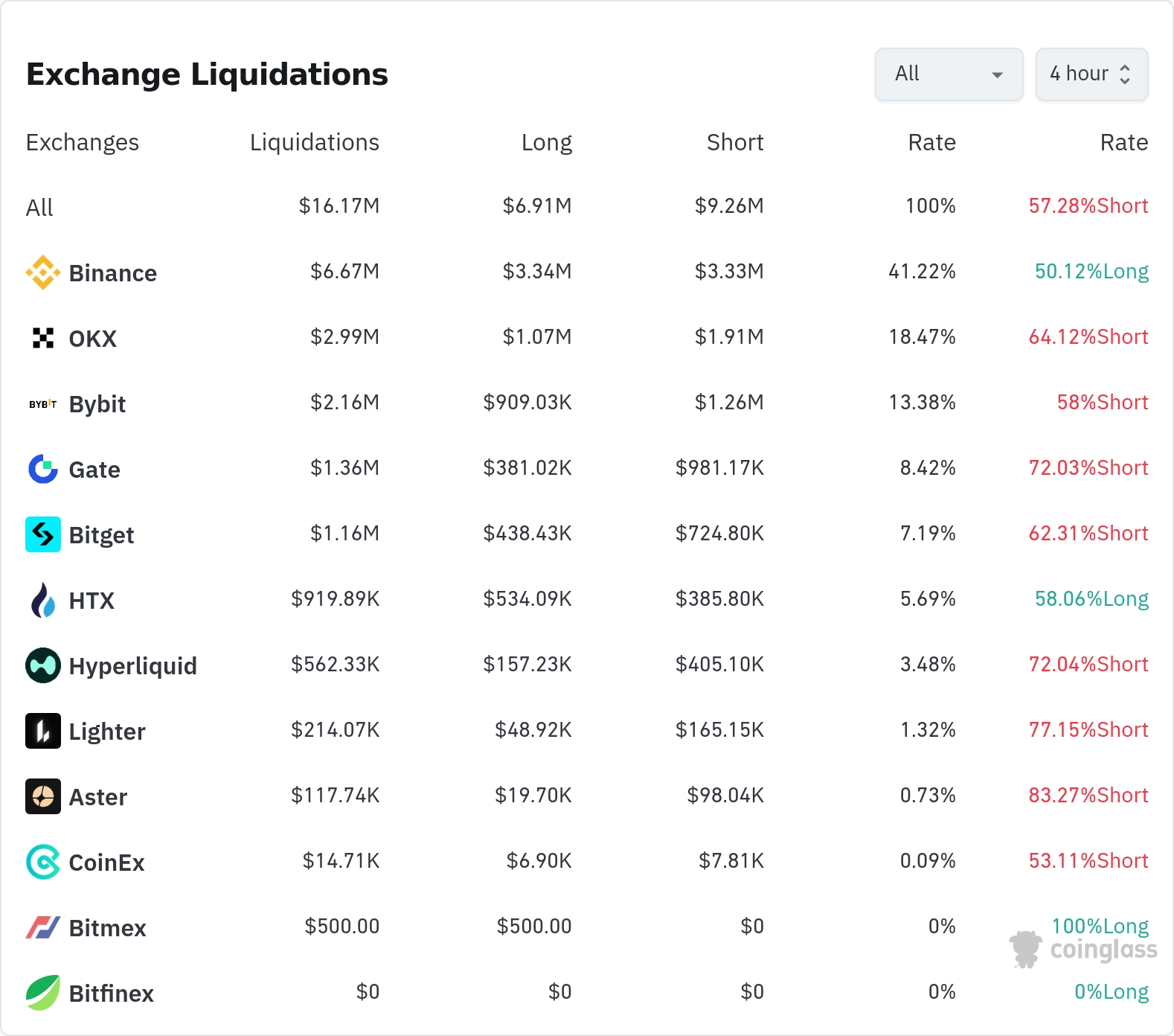Click the Bitget logo icon
The height and width of the screenshot is (1036, 1174).
pos(43,534)
